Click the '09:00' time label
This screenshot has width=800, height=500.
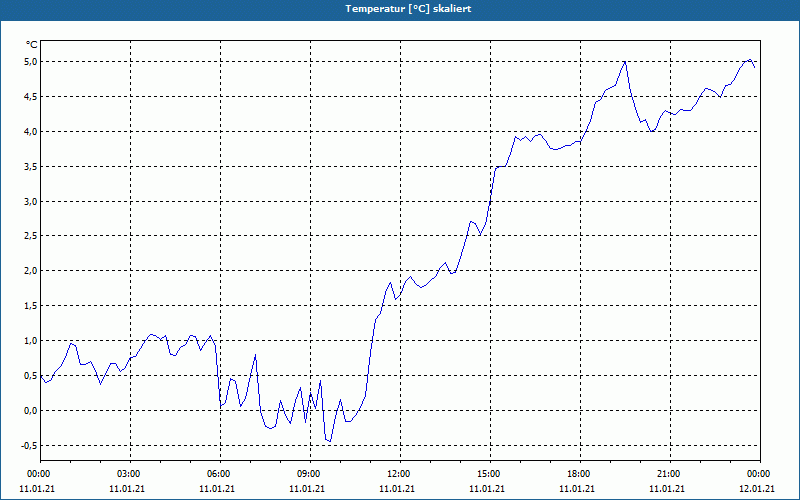click(x=308, y=474)
